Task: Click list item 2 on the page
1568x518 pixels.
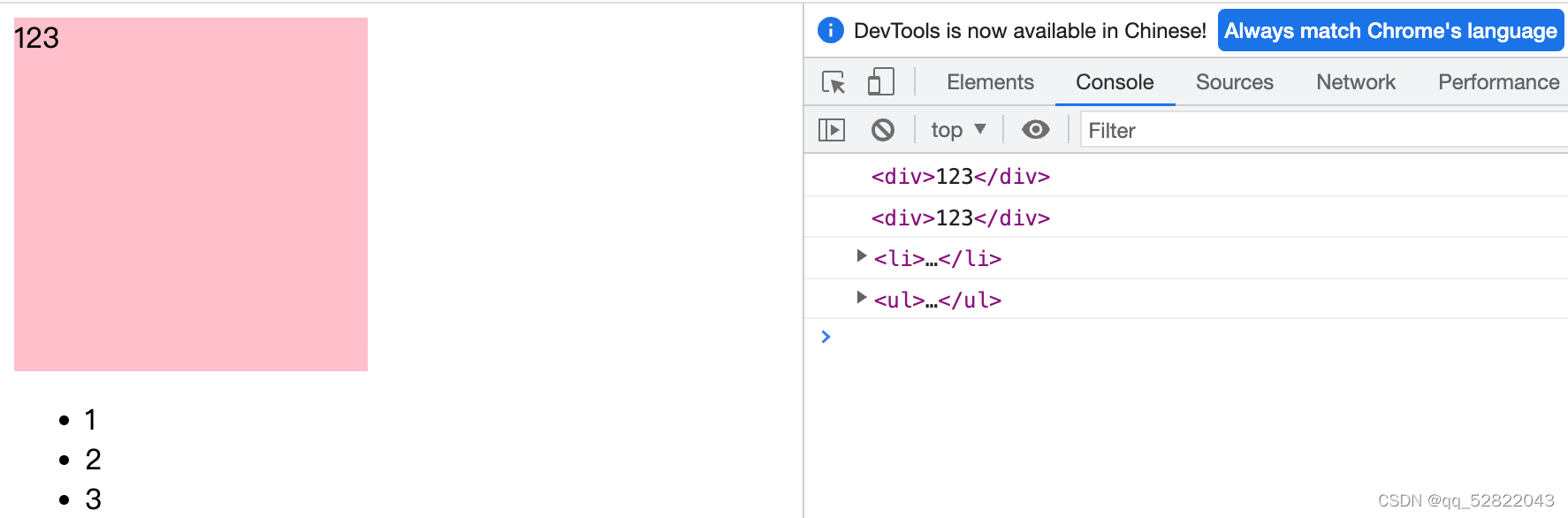Action: point(93,460)
